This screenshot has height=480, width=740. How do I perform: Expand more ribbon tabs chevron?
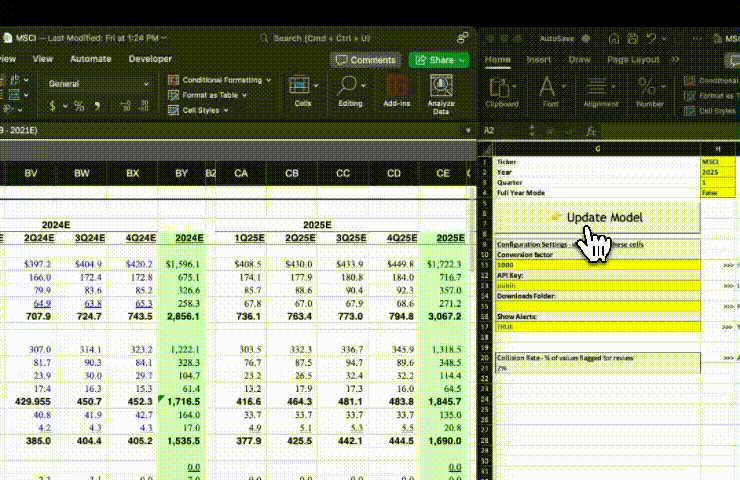[675, 60]
